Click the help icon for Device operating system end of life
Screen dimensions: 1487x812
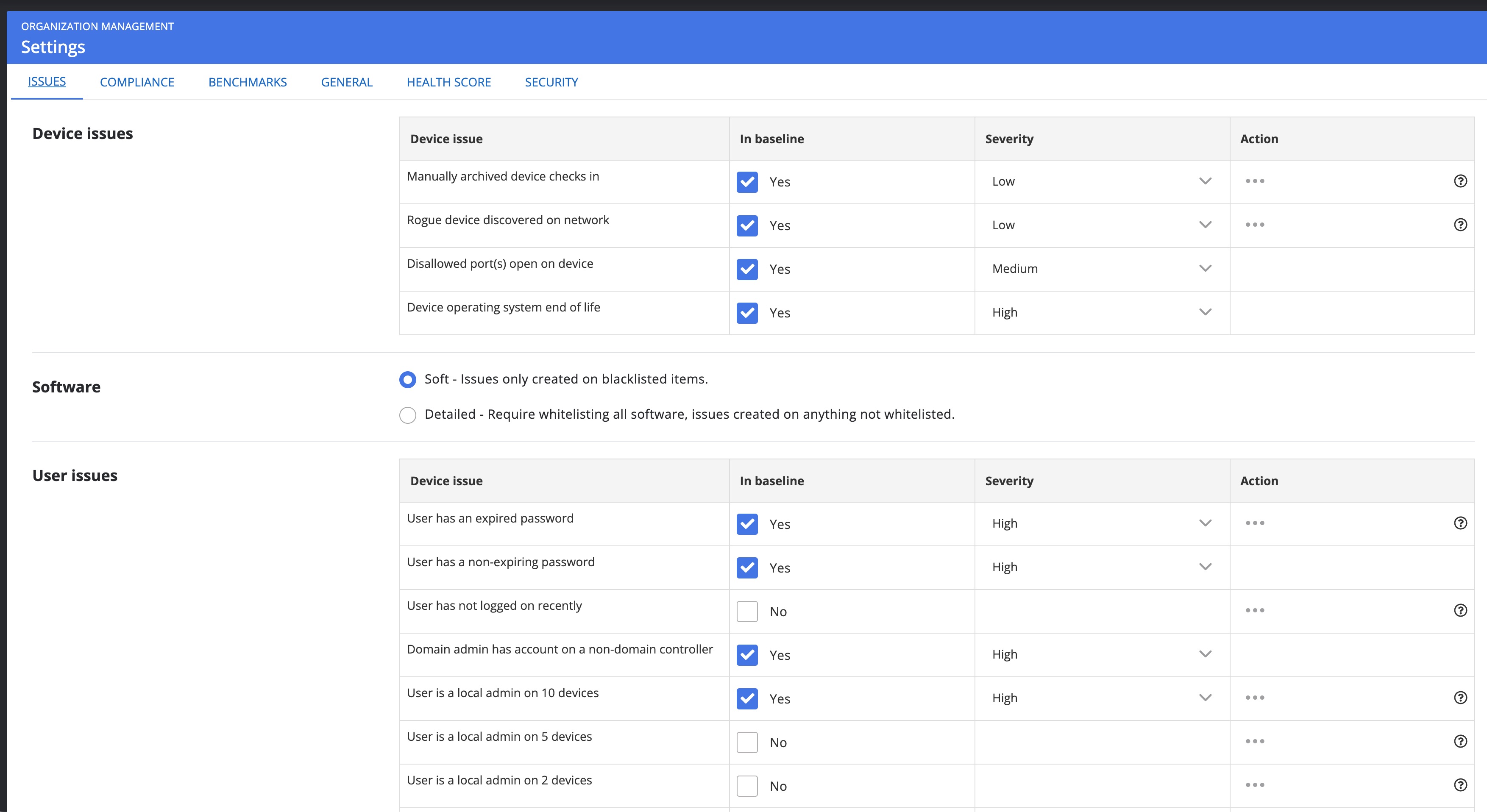pyautogui.click(x=1460, y=312)
